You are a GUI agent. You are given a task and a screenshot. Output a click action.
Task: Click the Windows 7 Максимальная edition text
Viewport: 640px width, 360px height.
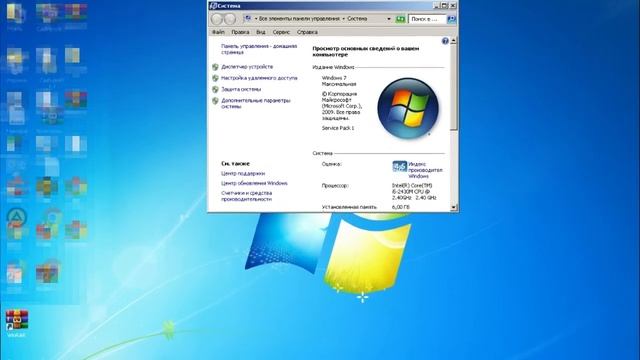pyautogui.click(x=339, y=81)
